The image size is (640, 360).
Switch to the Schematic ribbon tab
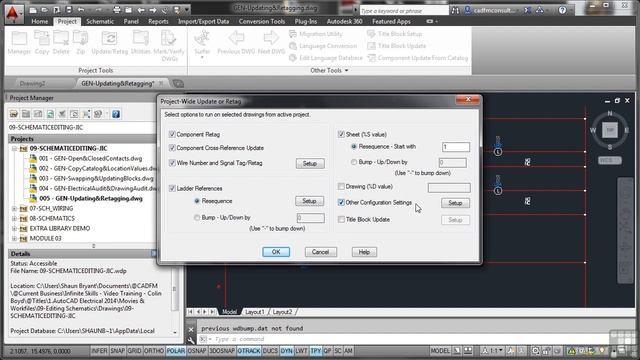[x=100, y=22]
